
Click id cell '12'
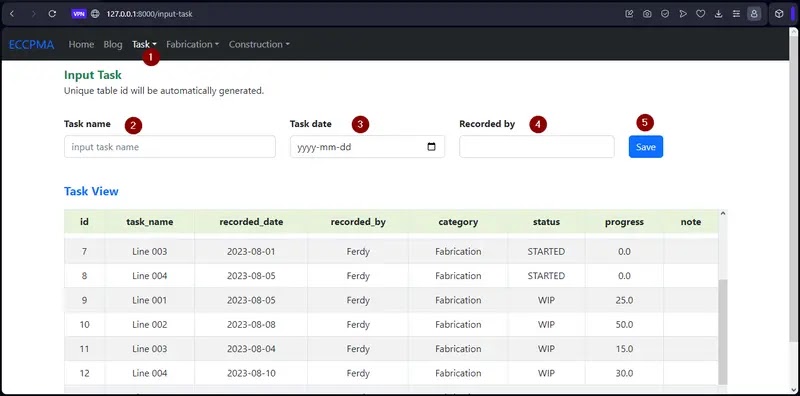coord(85,374)
